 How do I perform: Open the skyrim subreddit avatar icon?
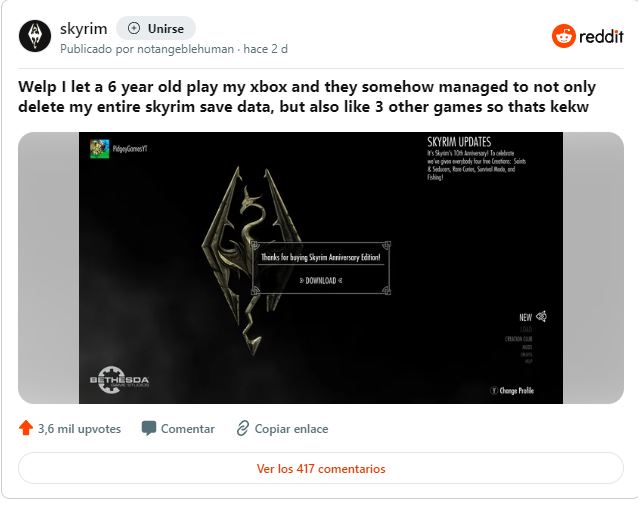tap(35, 36)
